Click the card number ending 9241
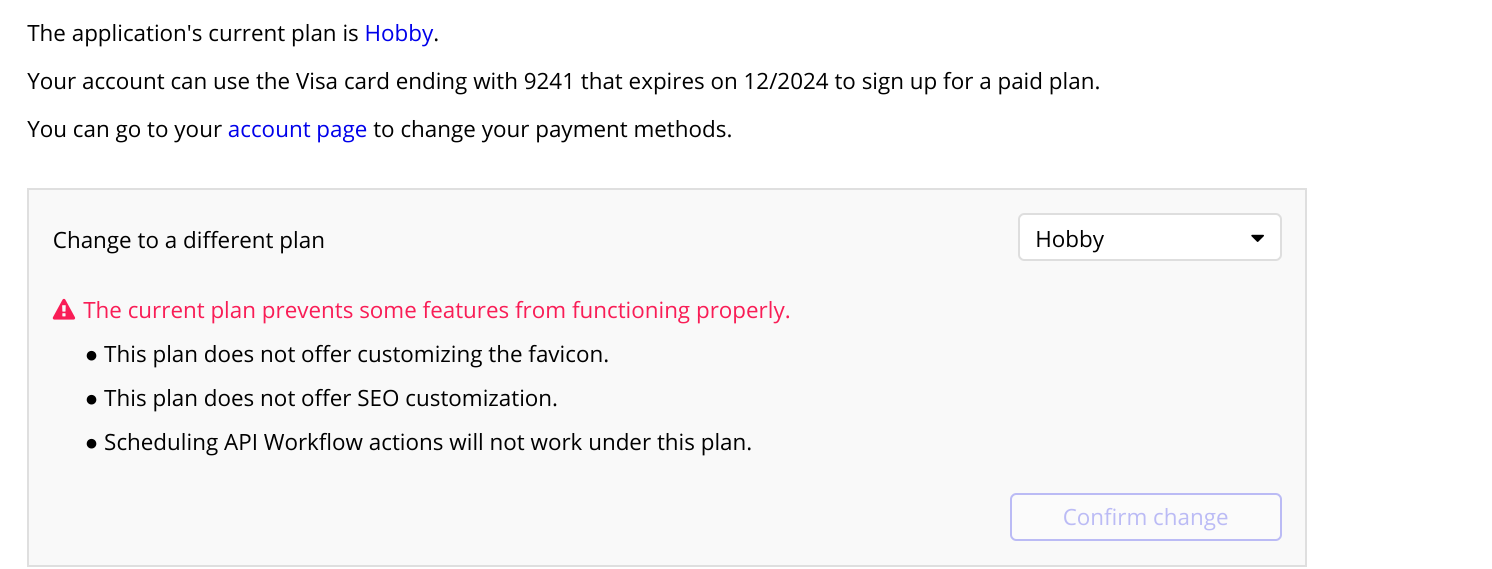Image resolution: width=1492 pixels, height=569 pixels. pyautogui.click(x=548, y=82)
